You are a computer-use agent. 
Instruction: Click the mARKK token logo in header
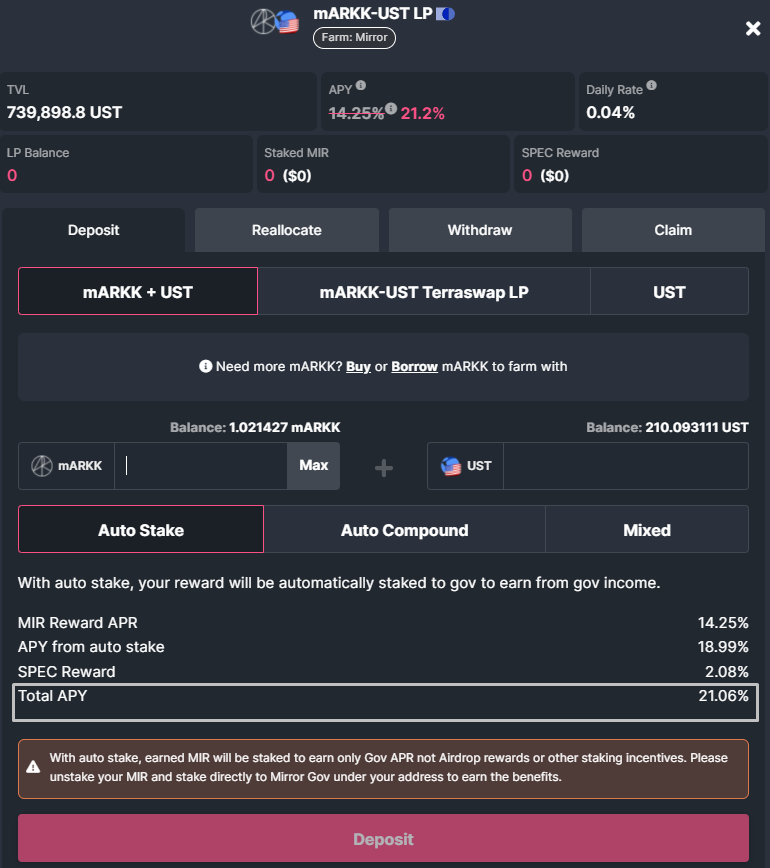[x=264, y=22]
